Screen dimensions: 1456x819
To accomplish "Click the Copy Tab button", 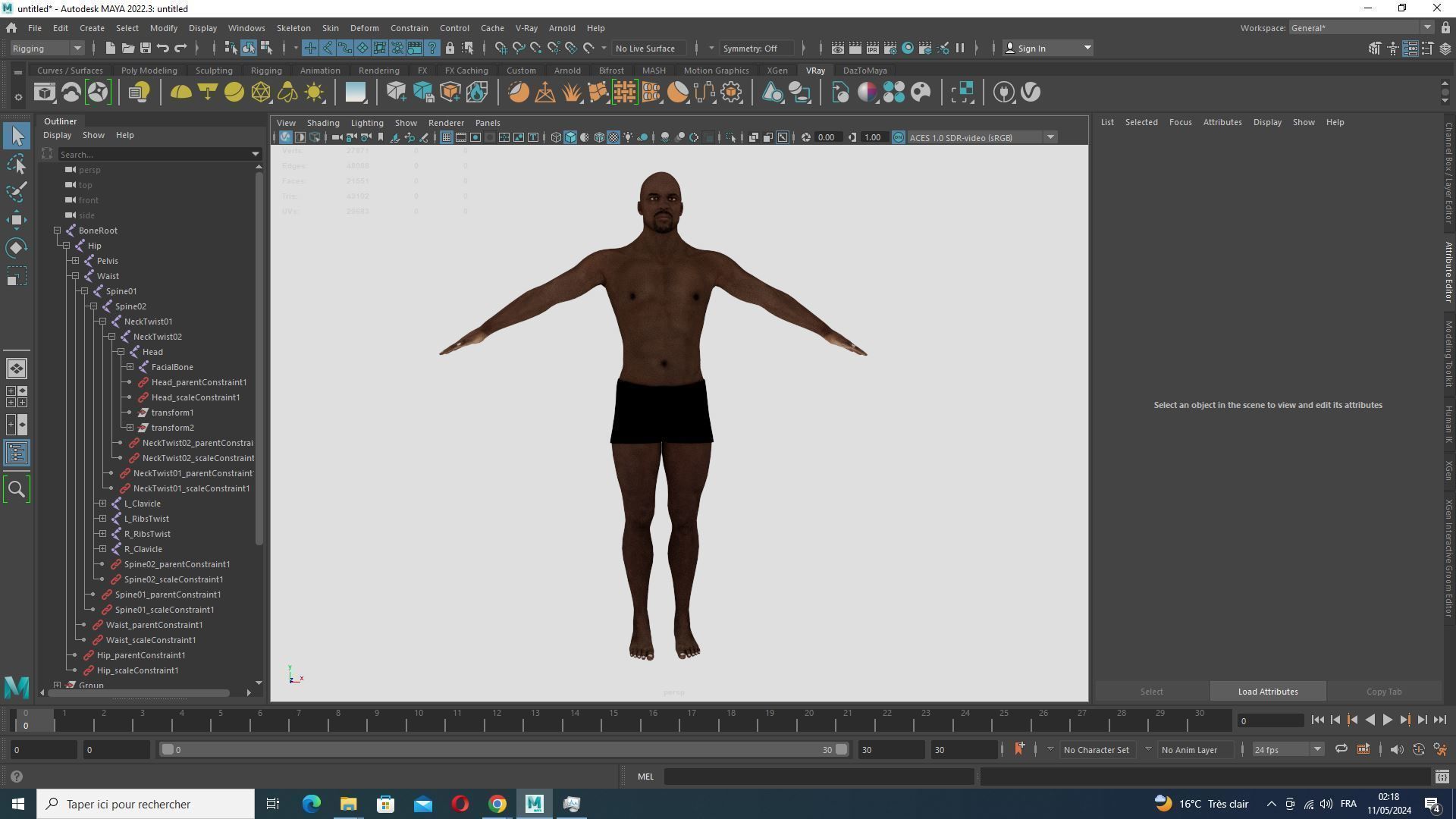I will tap(1384, 692).
